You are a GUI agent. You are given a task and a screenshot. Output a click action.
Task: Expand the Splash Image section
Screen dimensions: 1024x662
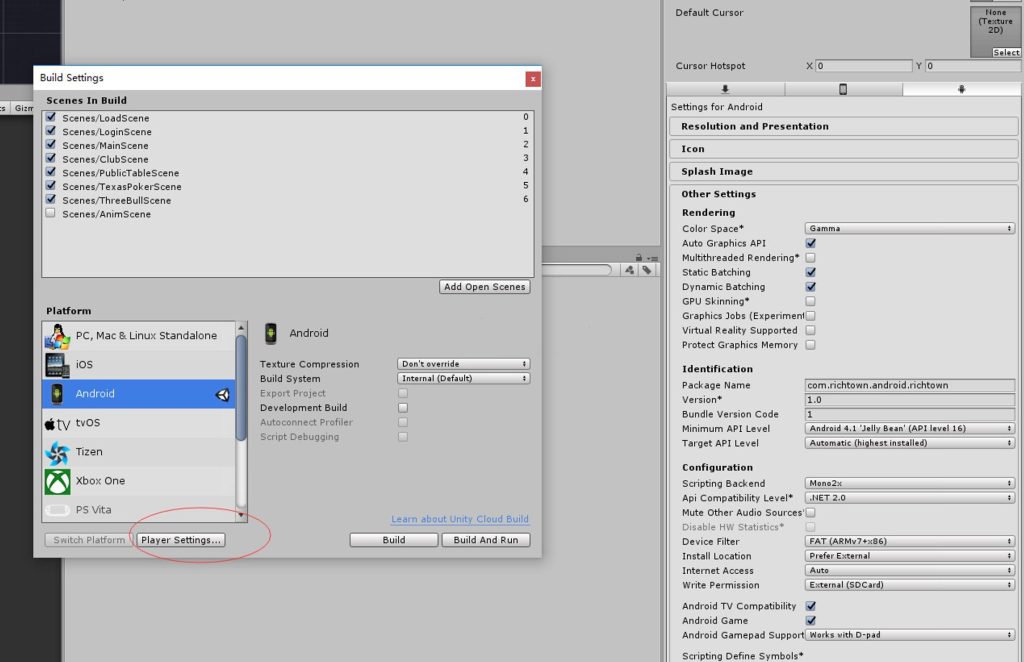717,172
